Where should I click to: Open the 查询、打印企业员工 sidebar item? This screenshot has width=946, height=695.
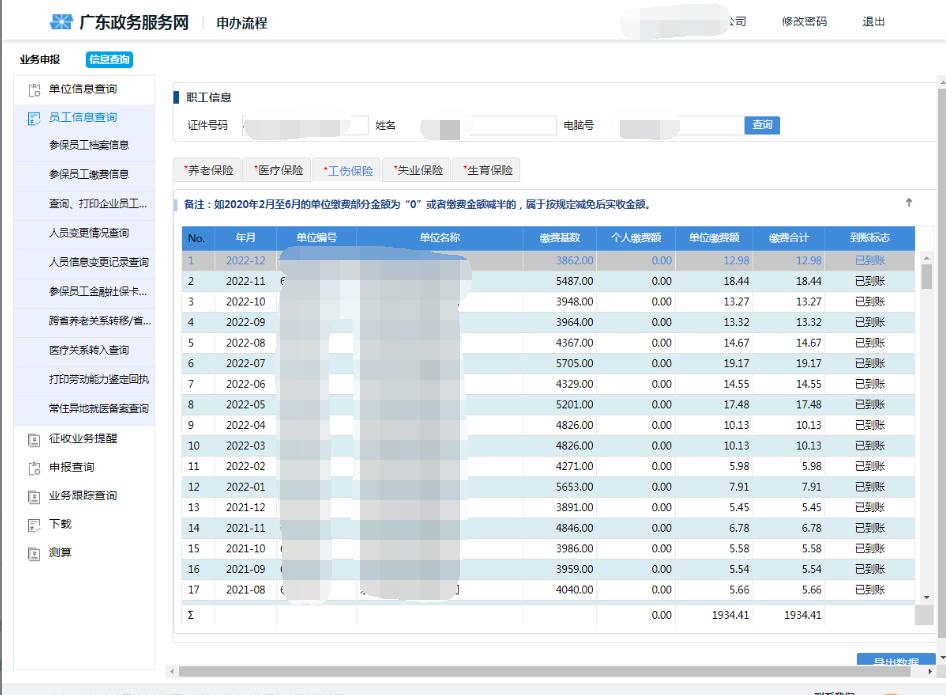click(98, 203)
